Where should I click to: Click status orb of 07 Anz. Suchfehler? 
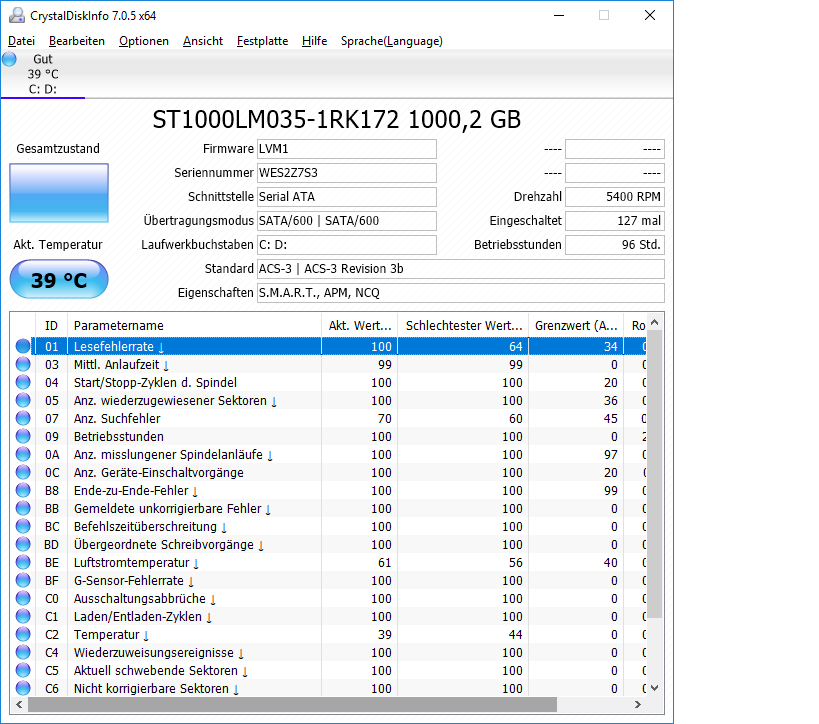pyautogui.click(x=23, y=418)
